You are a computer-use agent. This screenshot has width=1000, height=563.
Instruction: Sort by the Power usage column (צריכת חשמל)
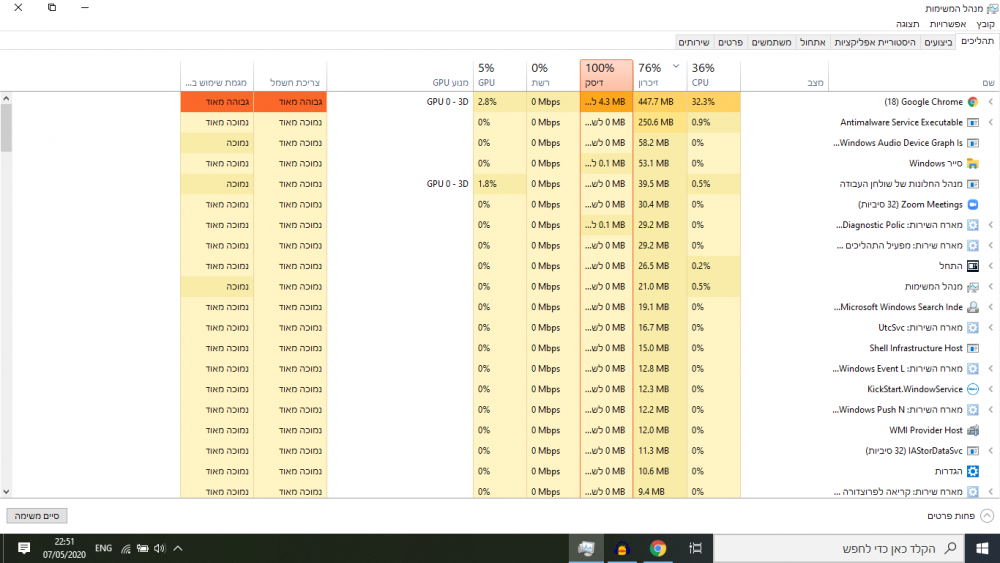coord(290,75)
